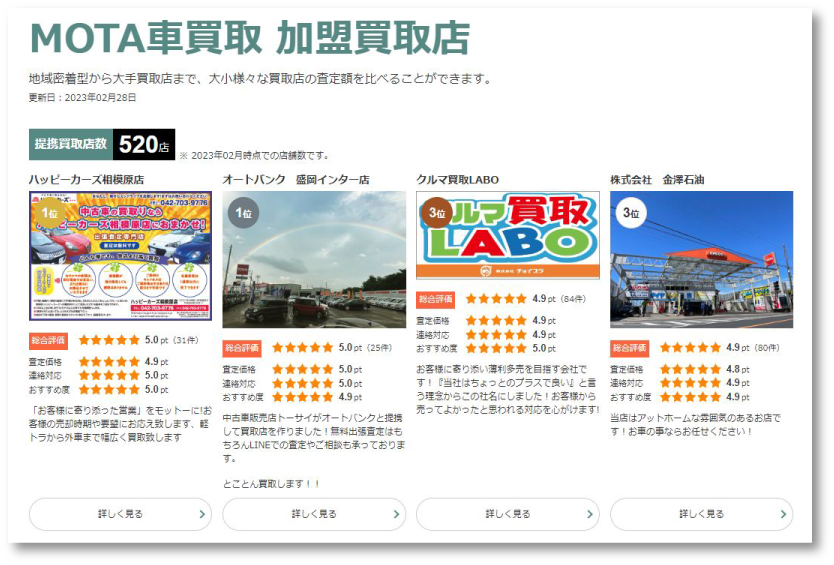Select the 株式会社 金澤石油 shop title

coord(657,180)
